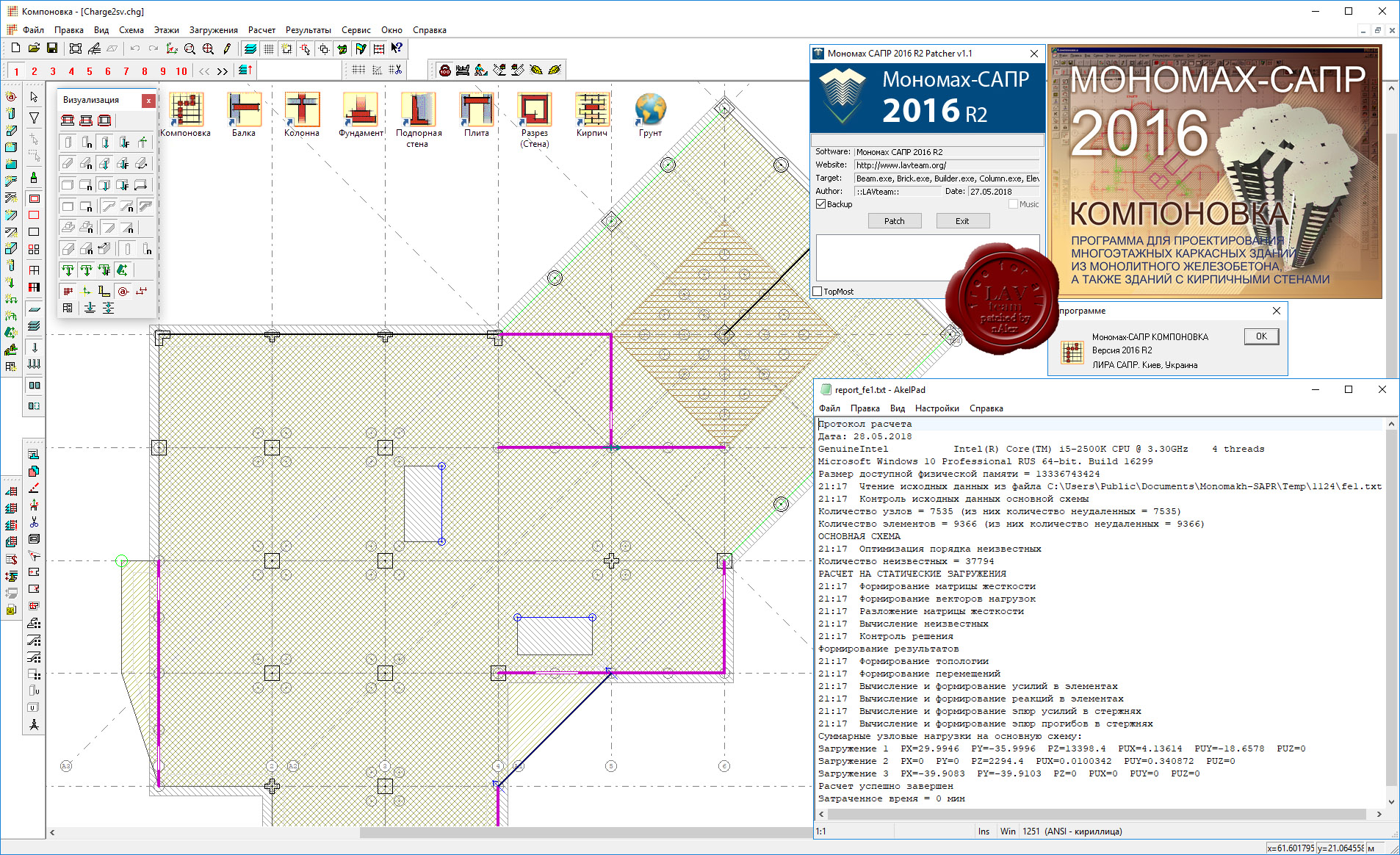This screenshot has height=855, width=1400.
Task: Close the Визуализация panel
Action: (x=148, y=100)
